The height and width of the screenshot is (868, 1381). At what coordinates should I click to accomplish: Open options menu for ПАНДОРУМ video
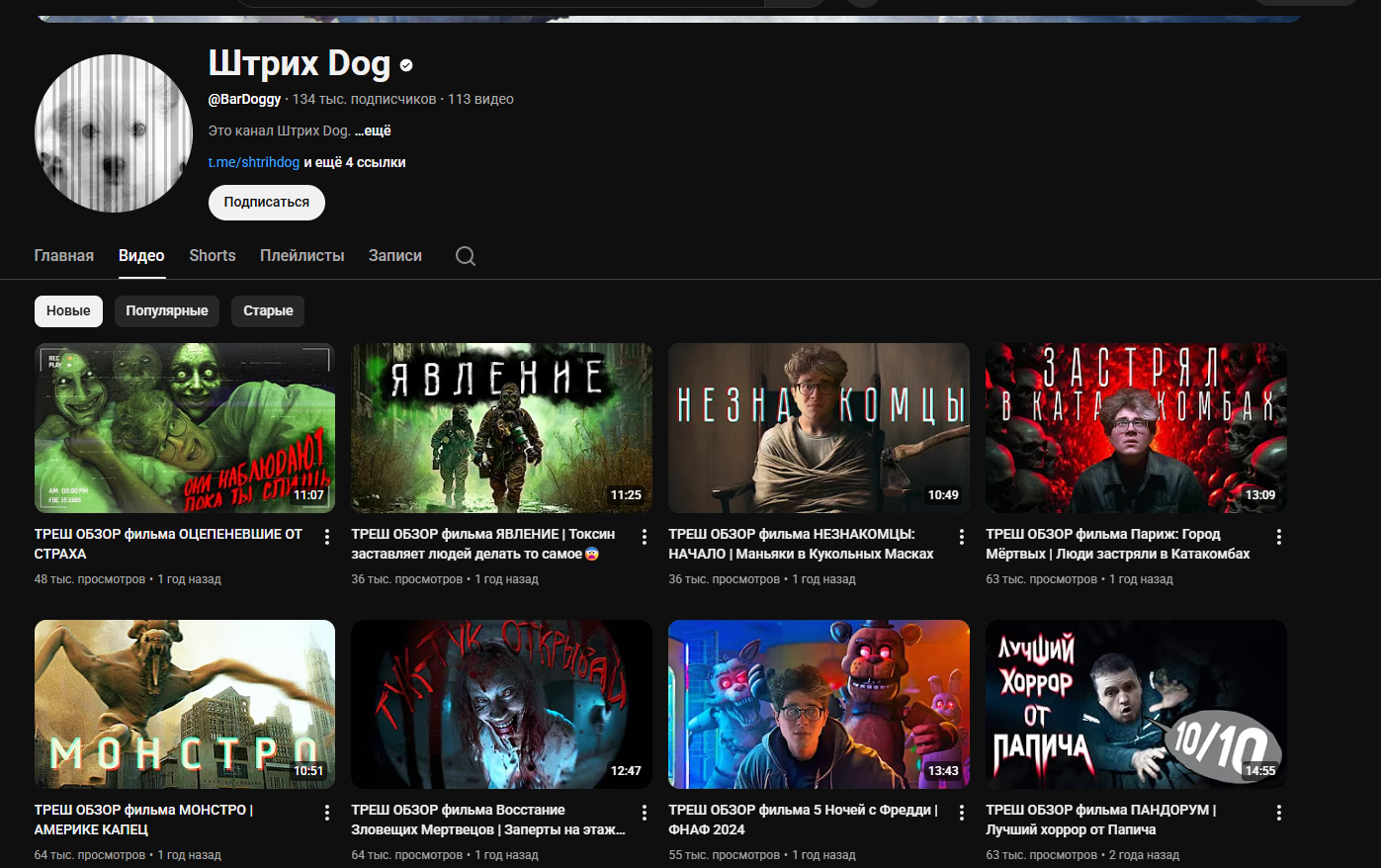pos(1279,813)
